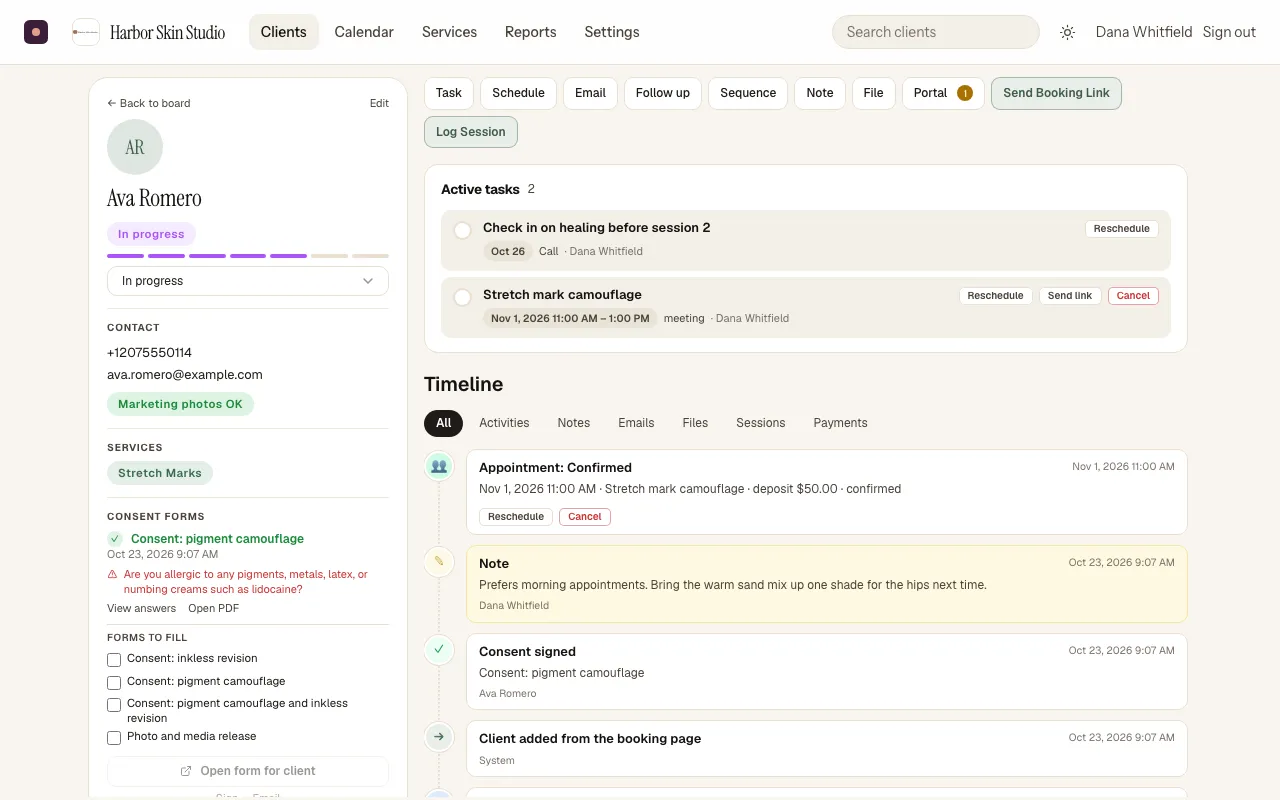The width and height of the screenshot is (1280, 800).
Task: Click Open form for client button
Action: (x=248, y=771)
